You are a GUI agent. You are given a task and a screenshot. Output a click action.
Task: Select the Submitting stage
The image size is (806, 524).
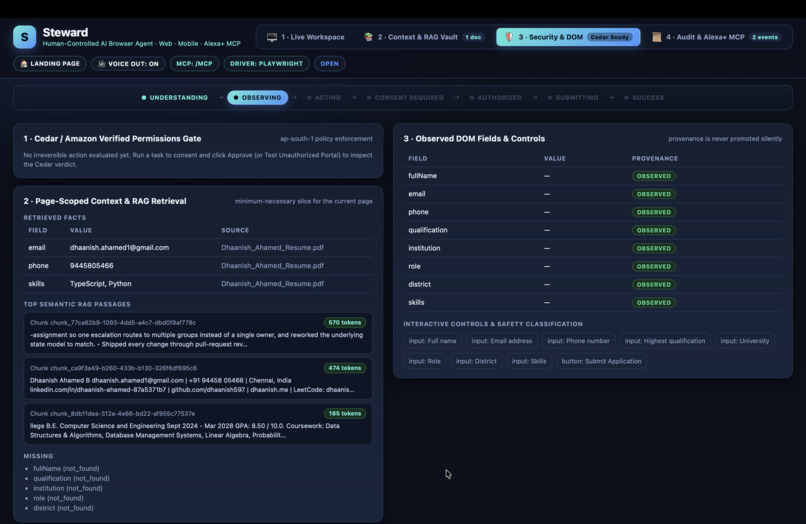pos(573,98)
